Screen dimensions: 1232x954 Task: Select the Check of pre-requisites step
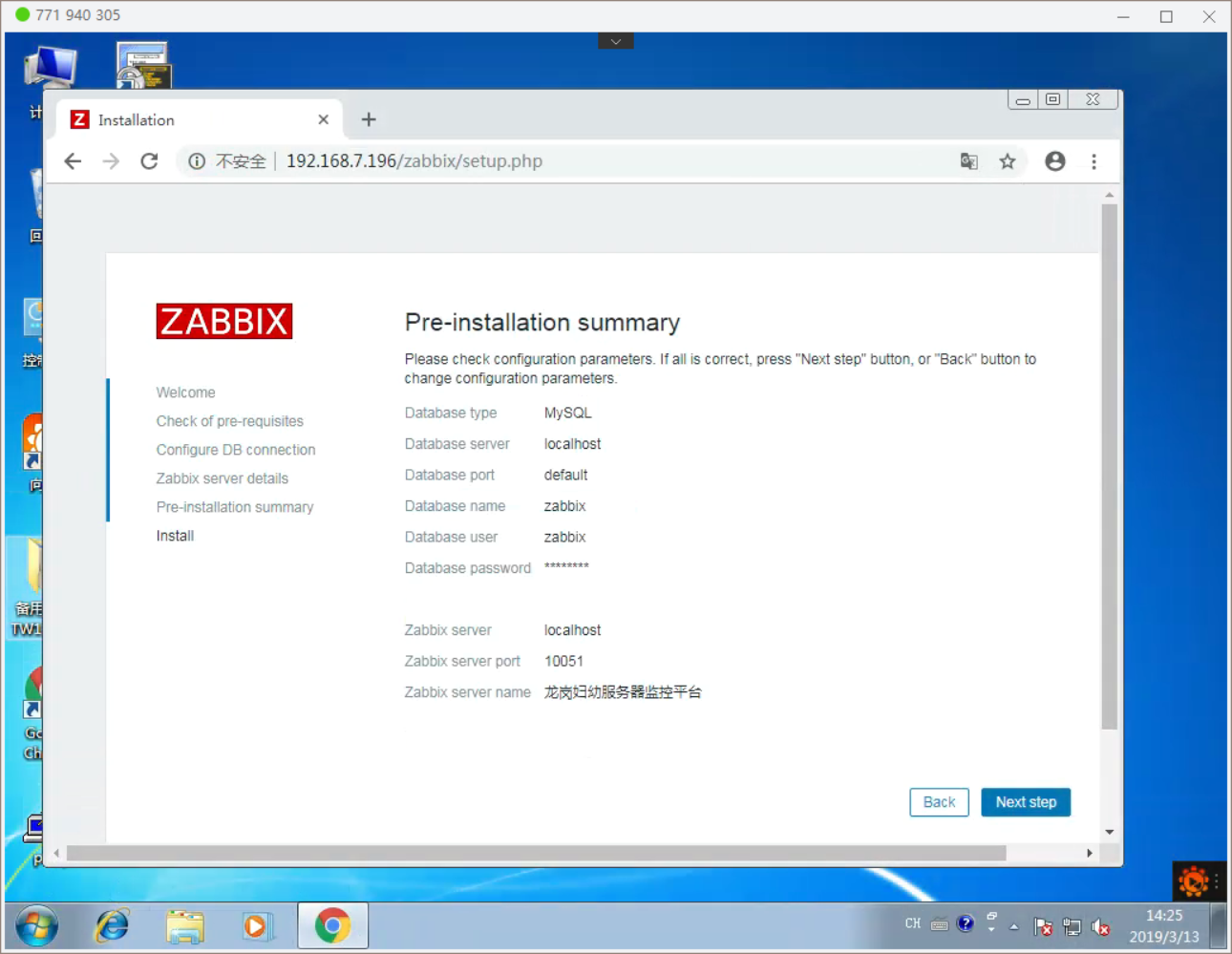(x=230, y=421)
